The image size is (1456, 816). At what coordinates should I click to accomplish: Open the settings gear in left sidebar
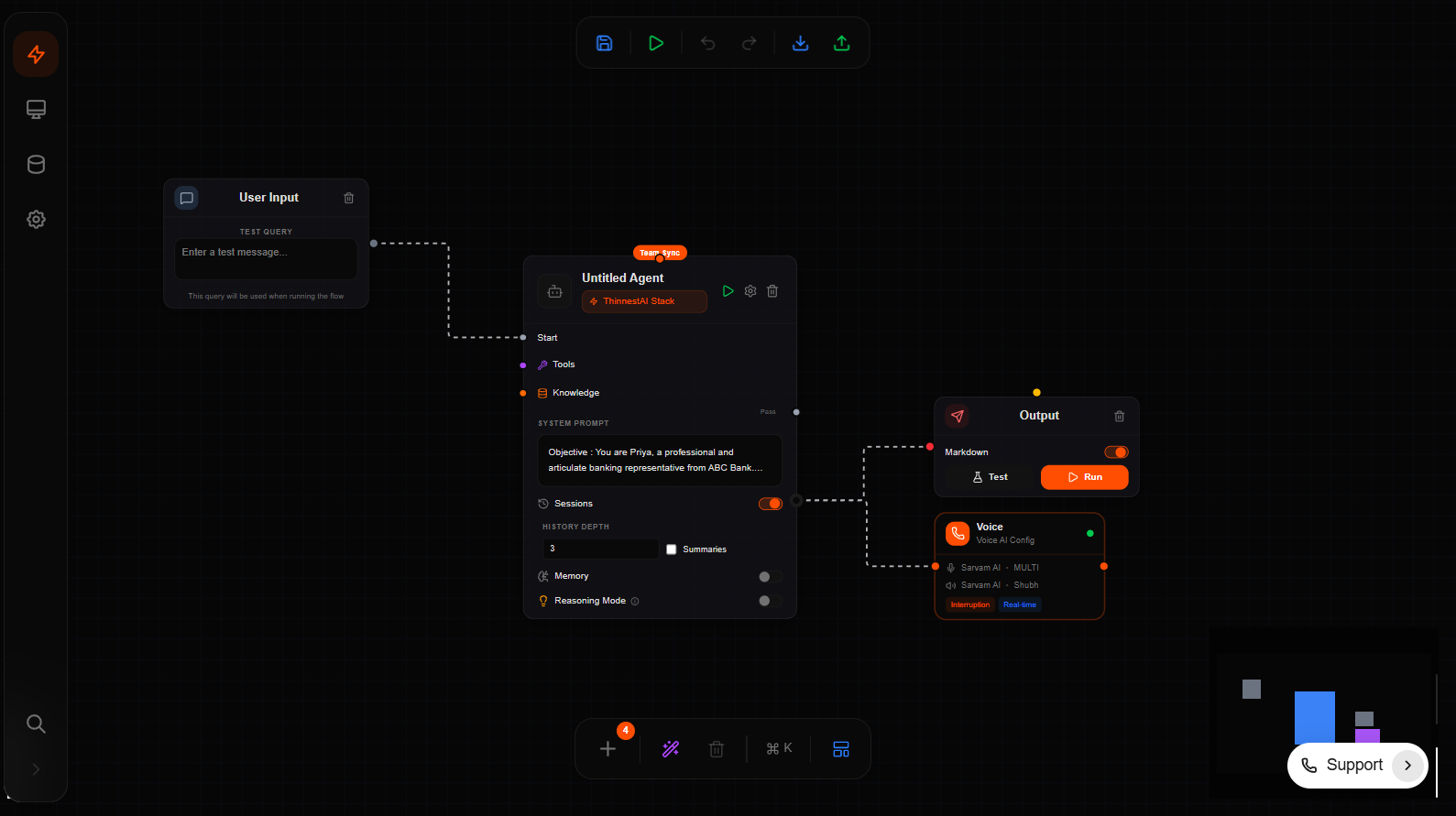[36, 220]
